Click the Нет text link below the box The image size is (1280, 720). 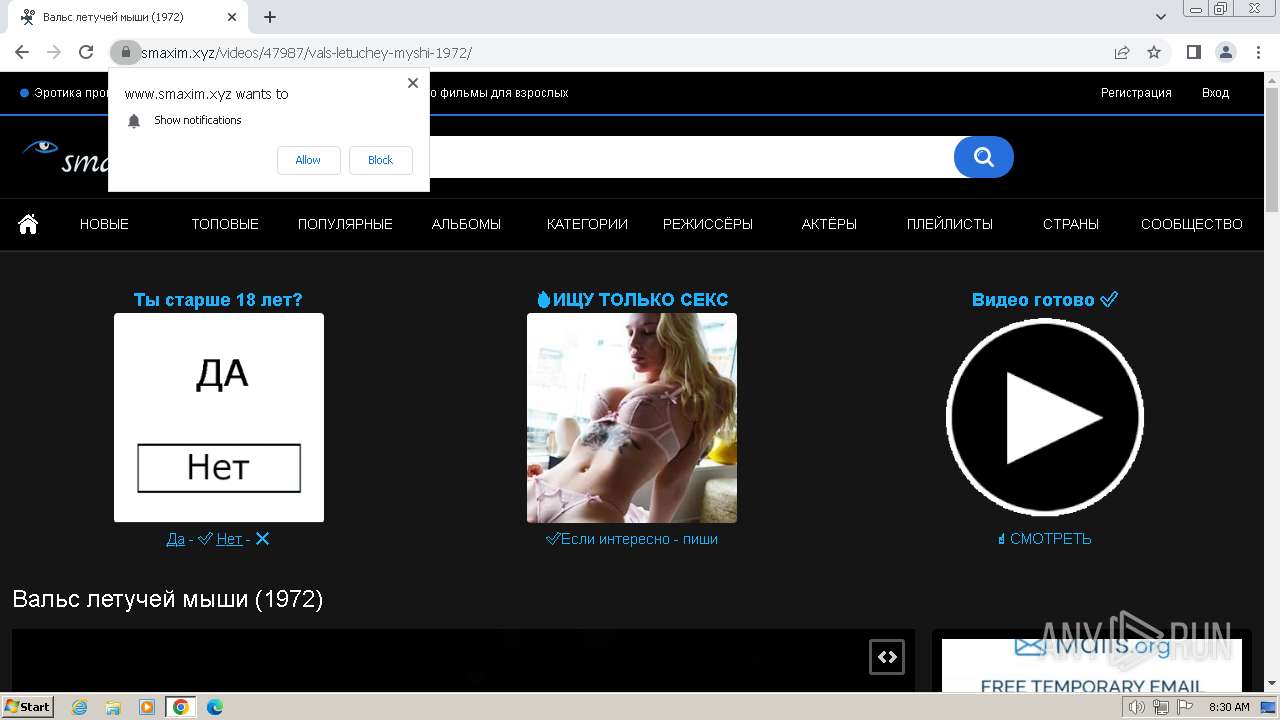click(x=229, y=539)
